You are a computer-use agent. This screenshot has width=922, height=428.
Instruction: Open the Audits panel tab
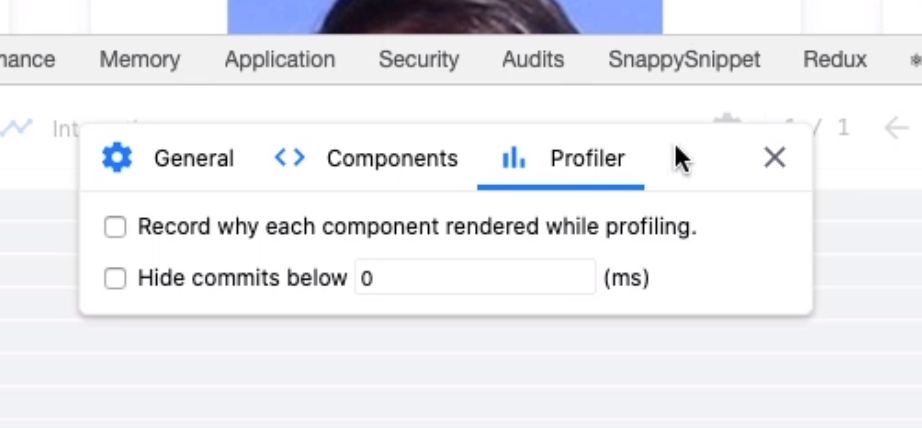(x=533, y=59)
